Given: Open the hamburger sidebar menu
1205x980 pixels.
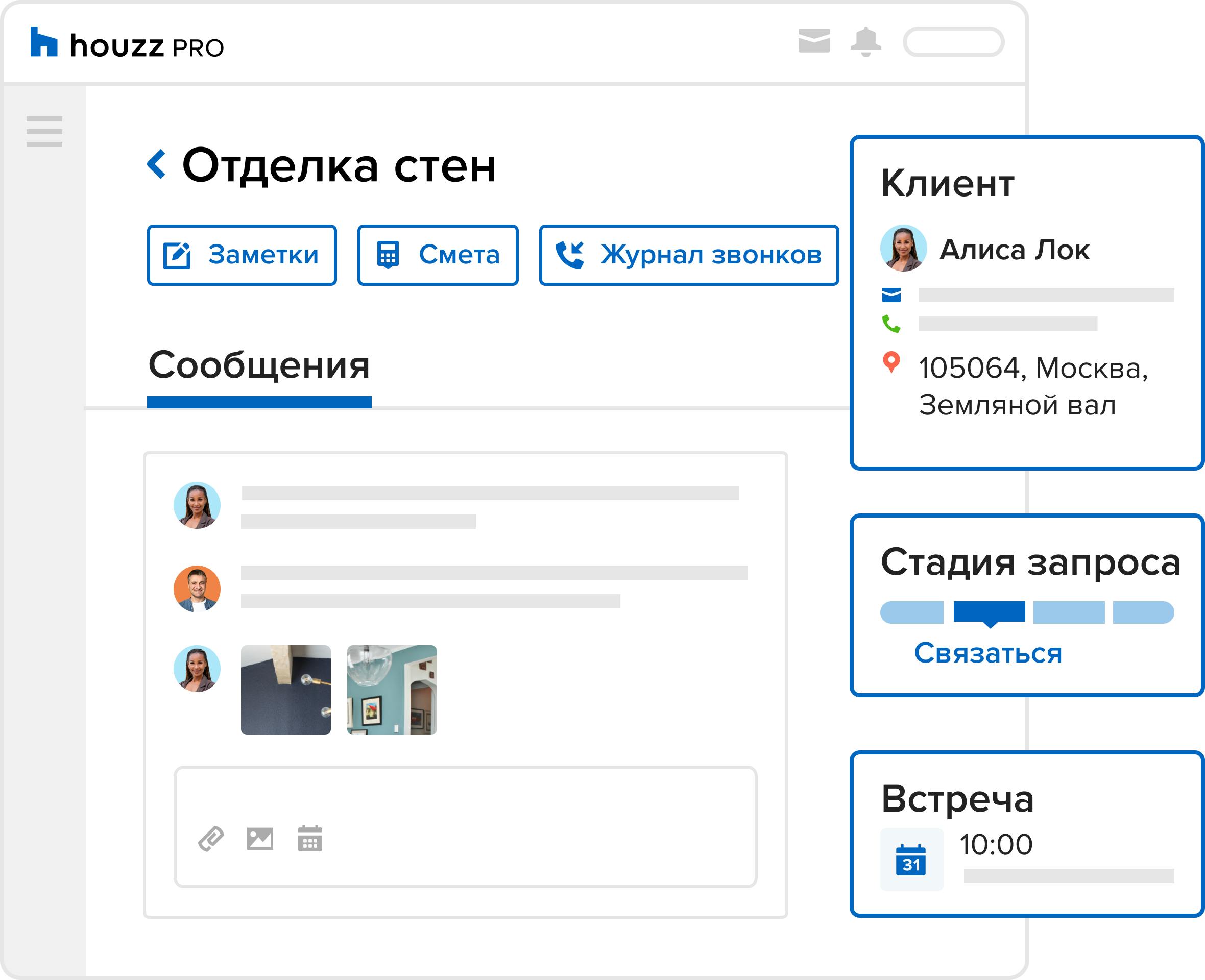Looking at the screenshot, I should (x=44, y=132).
